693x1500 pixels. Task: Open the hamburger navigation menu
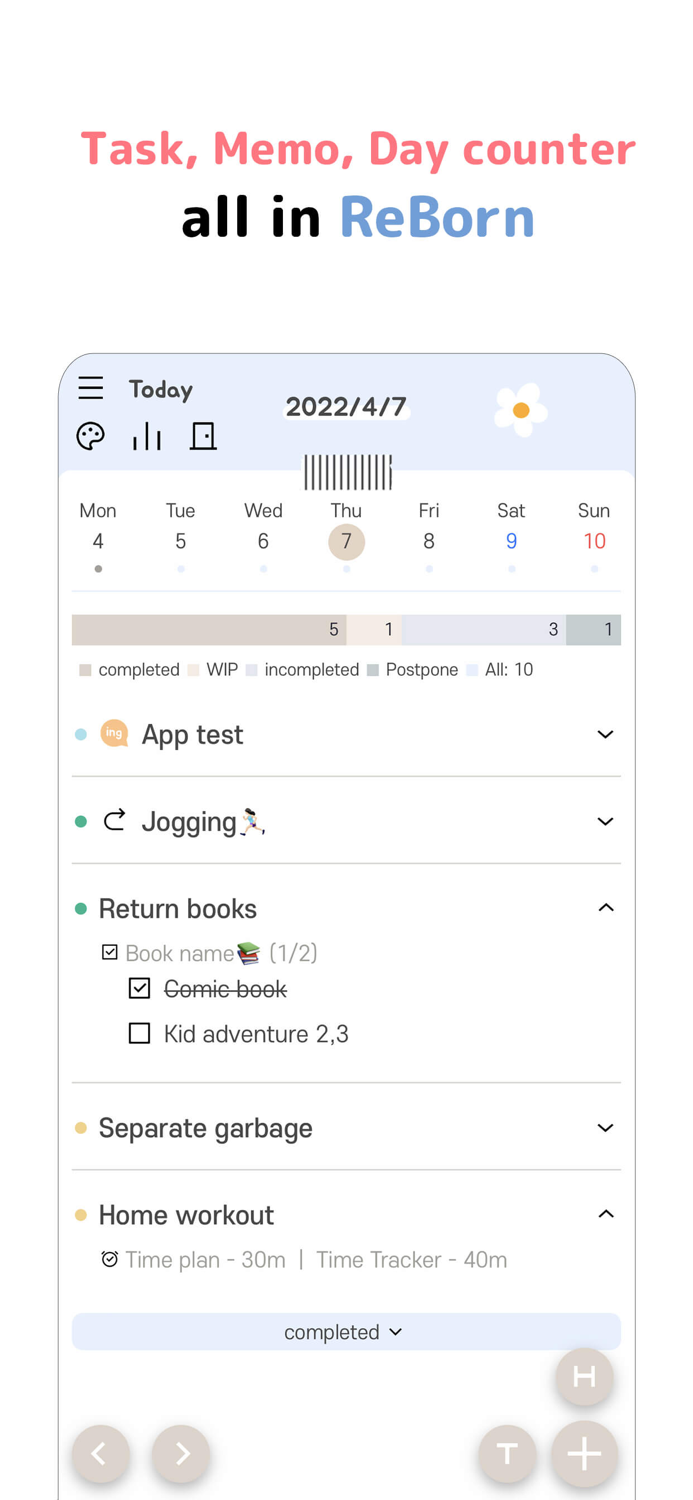click(91, 388)
